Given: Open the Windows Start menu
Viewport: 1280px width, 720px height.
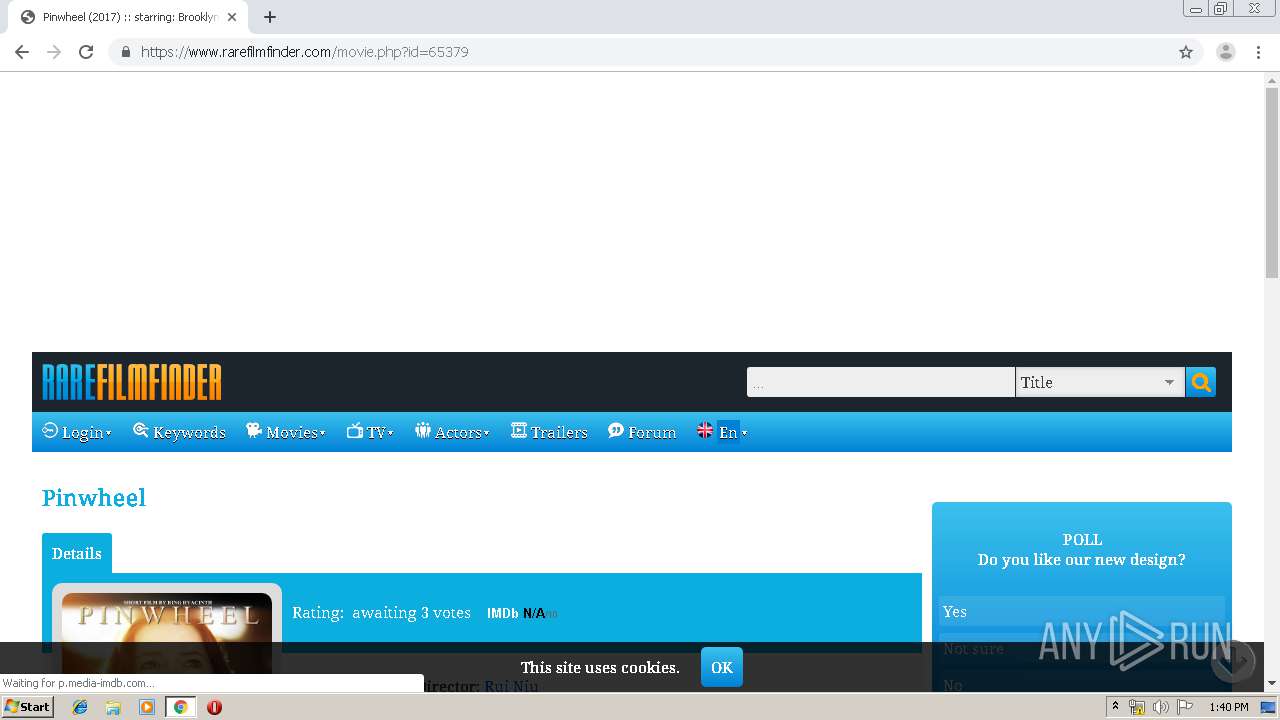Looking at the screenshot, I should pyautogui.click(x=27, y=707).
